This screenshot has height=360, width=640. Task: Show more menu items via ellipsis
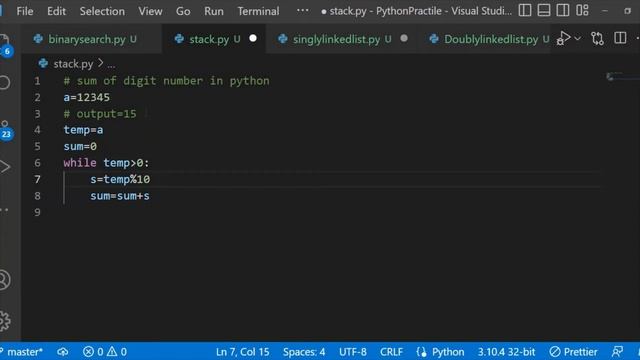pos(302,11)
